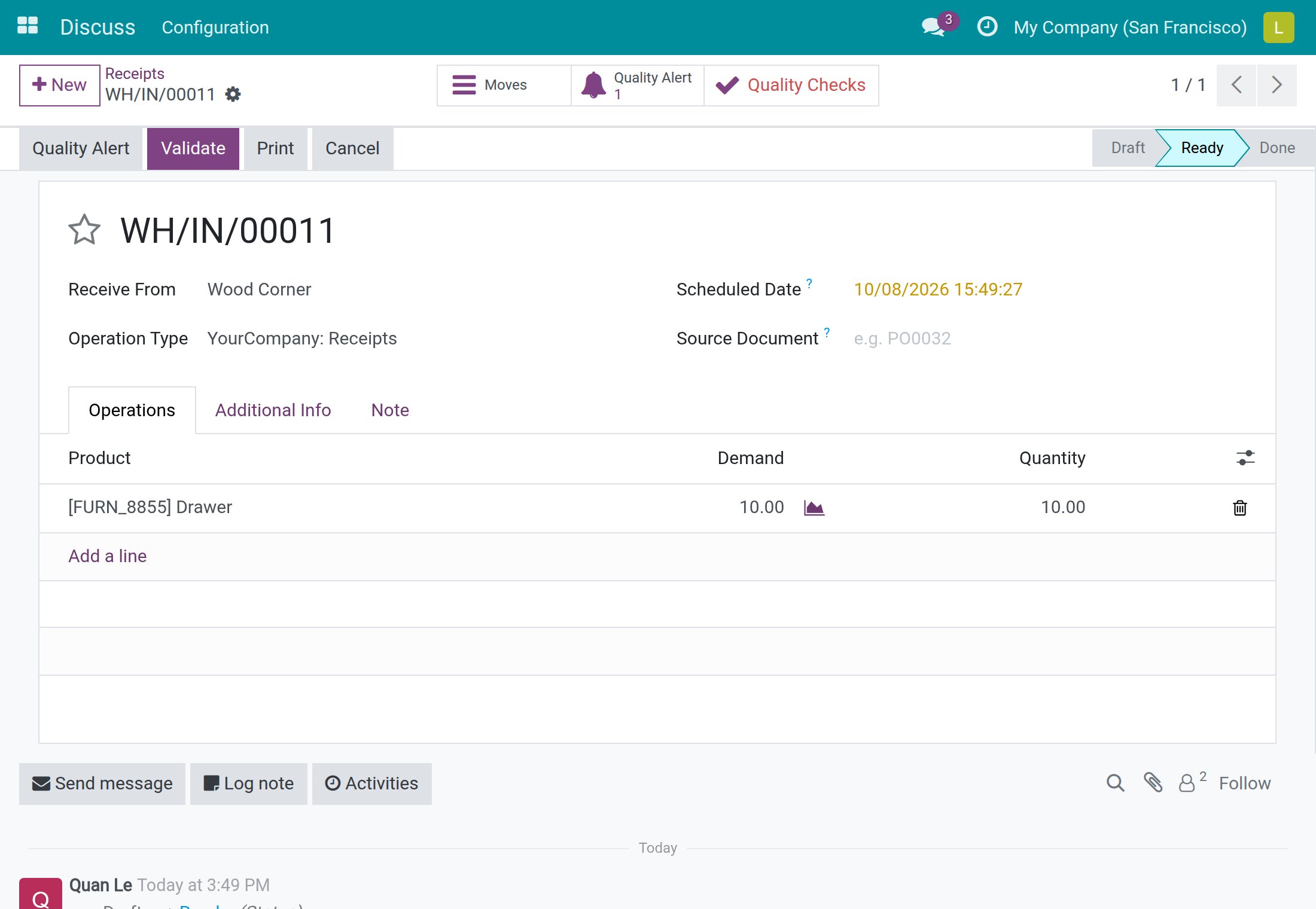Open the conversations chat bubble icon

[934, 27]
